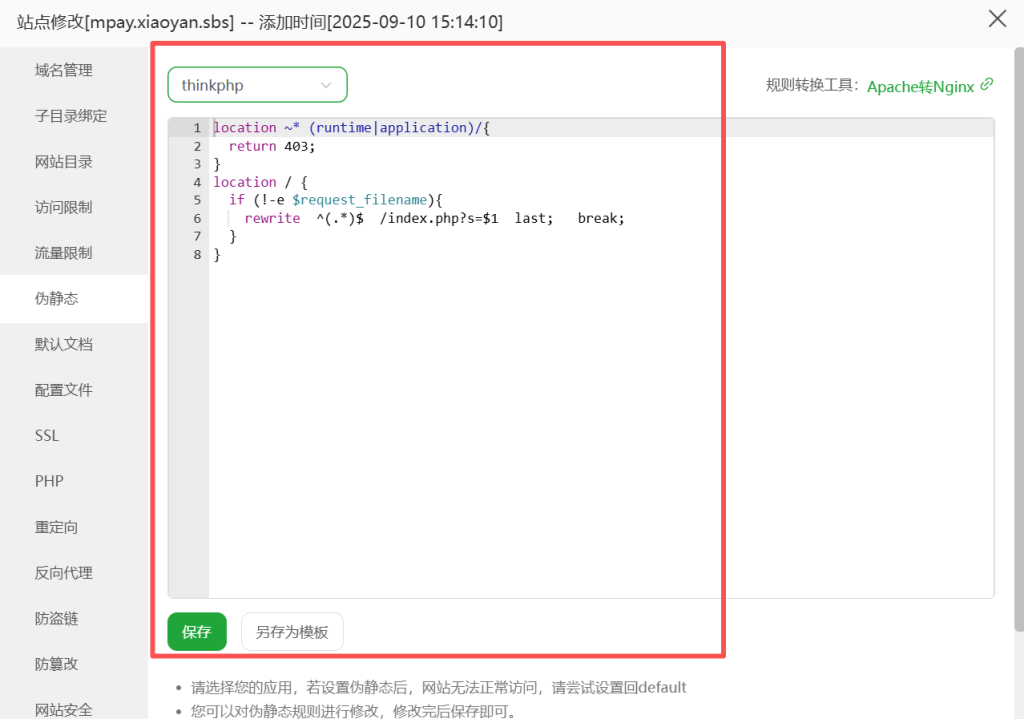Open the 子目录绑定 tab
The height and width of the screenshot is (719, 1024).
(71, 116)
